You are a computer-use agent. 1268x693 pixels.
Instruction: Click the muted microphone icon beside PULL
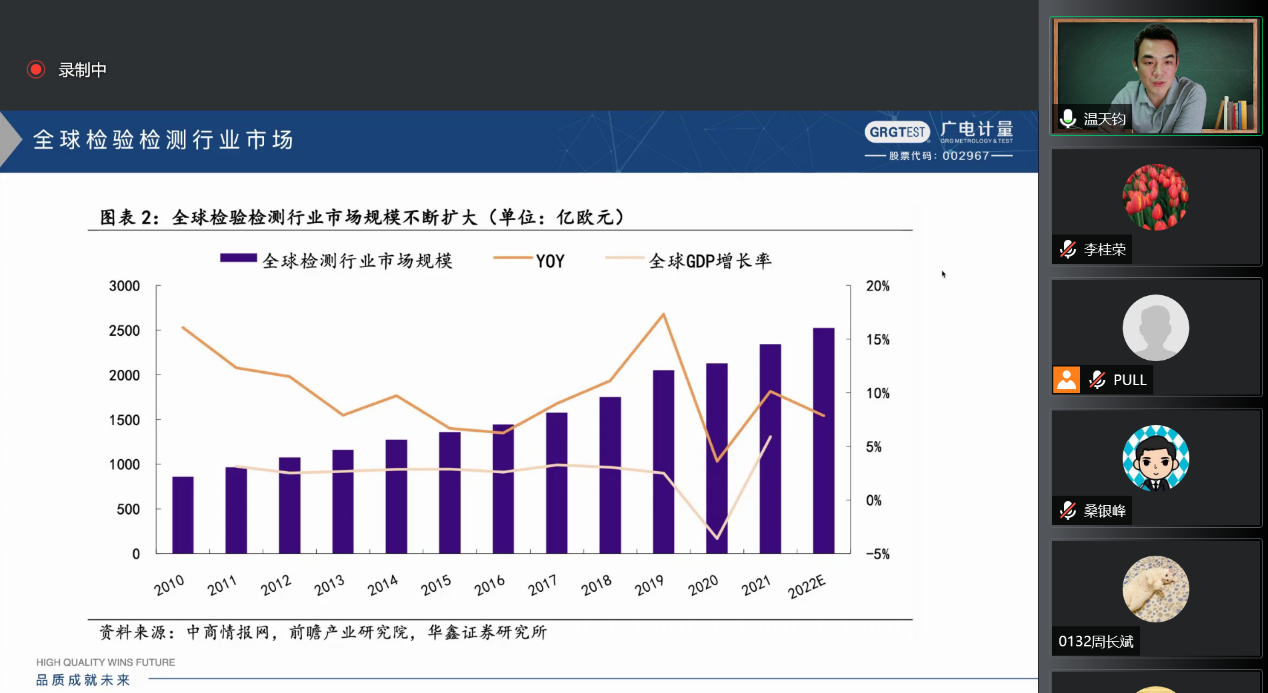click(1097, 380)
